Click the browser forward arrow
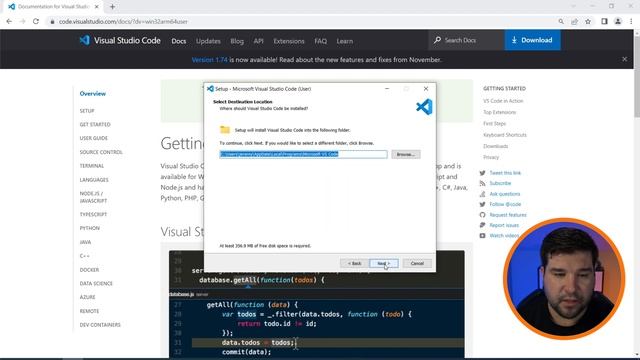Image resolution: width=640 pixels, height=360 pixels. click(x=22, y=22)
